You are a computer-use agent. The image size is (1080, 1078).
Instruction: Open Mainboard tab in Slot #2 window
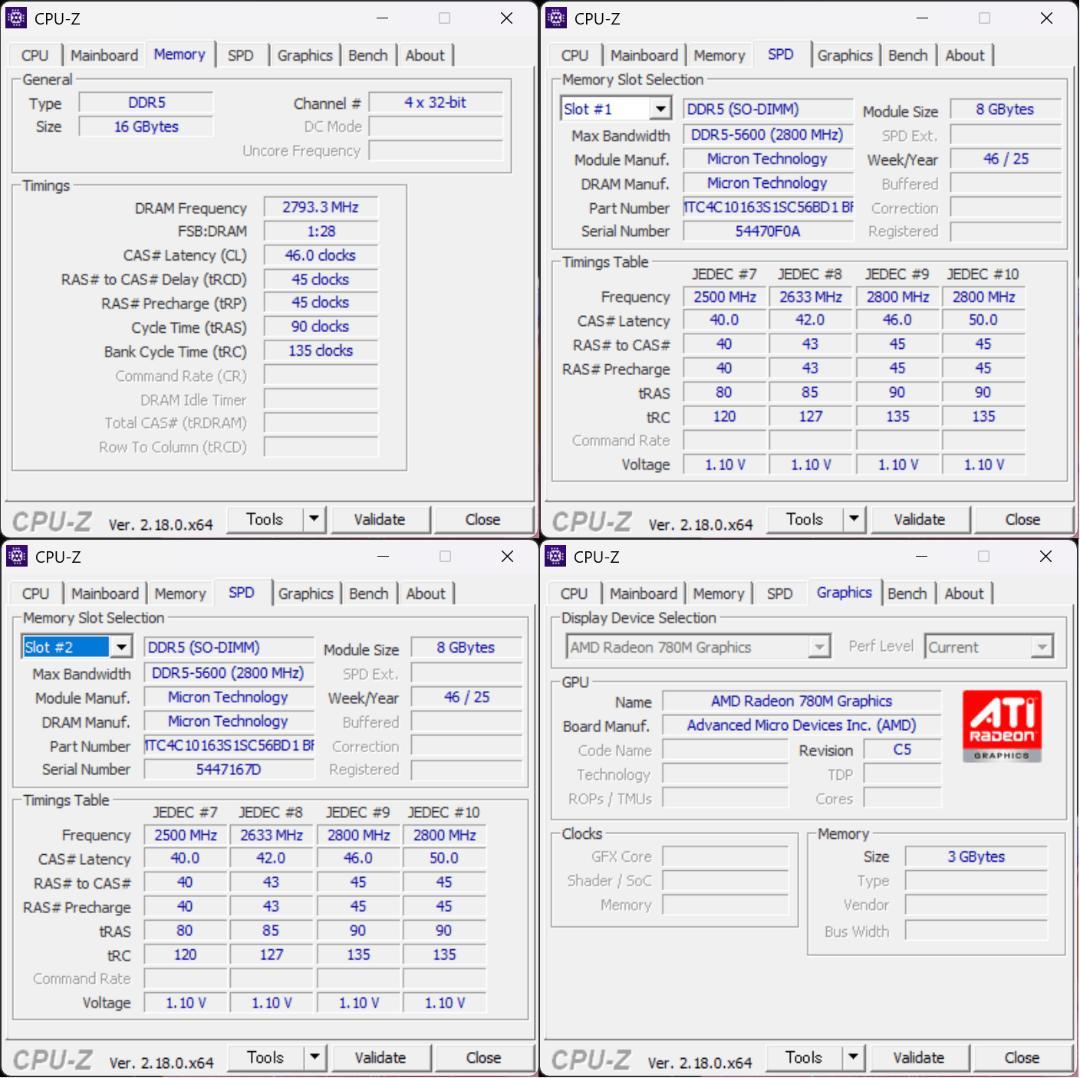105,593
